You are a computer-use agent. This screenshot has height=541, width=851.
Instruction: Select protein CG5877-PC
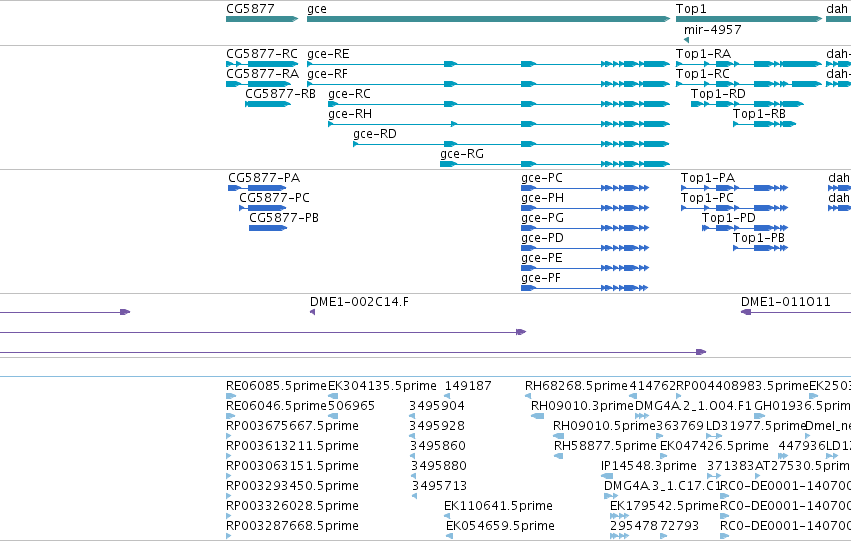[263, 208]
